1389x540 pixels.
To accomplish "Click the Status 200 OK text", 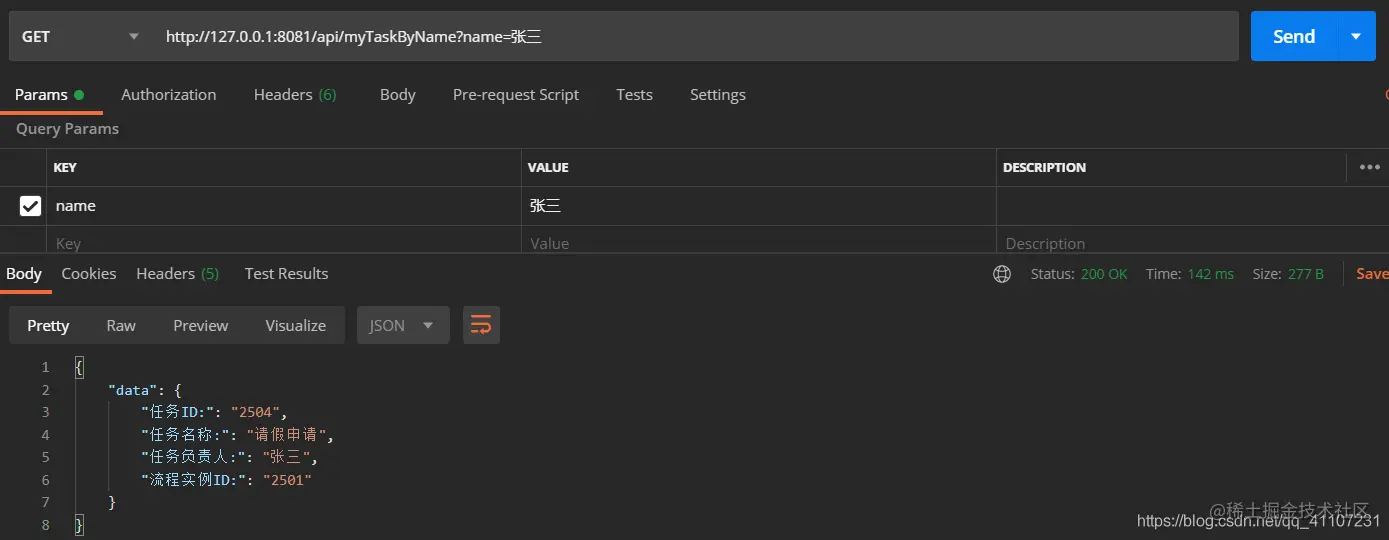I will click(x=1079, y=274).
